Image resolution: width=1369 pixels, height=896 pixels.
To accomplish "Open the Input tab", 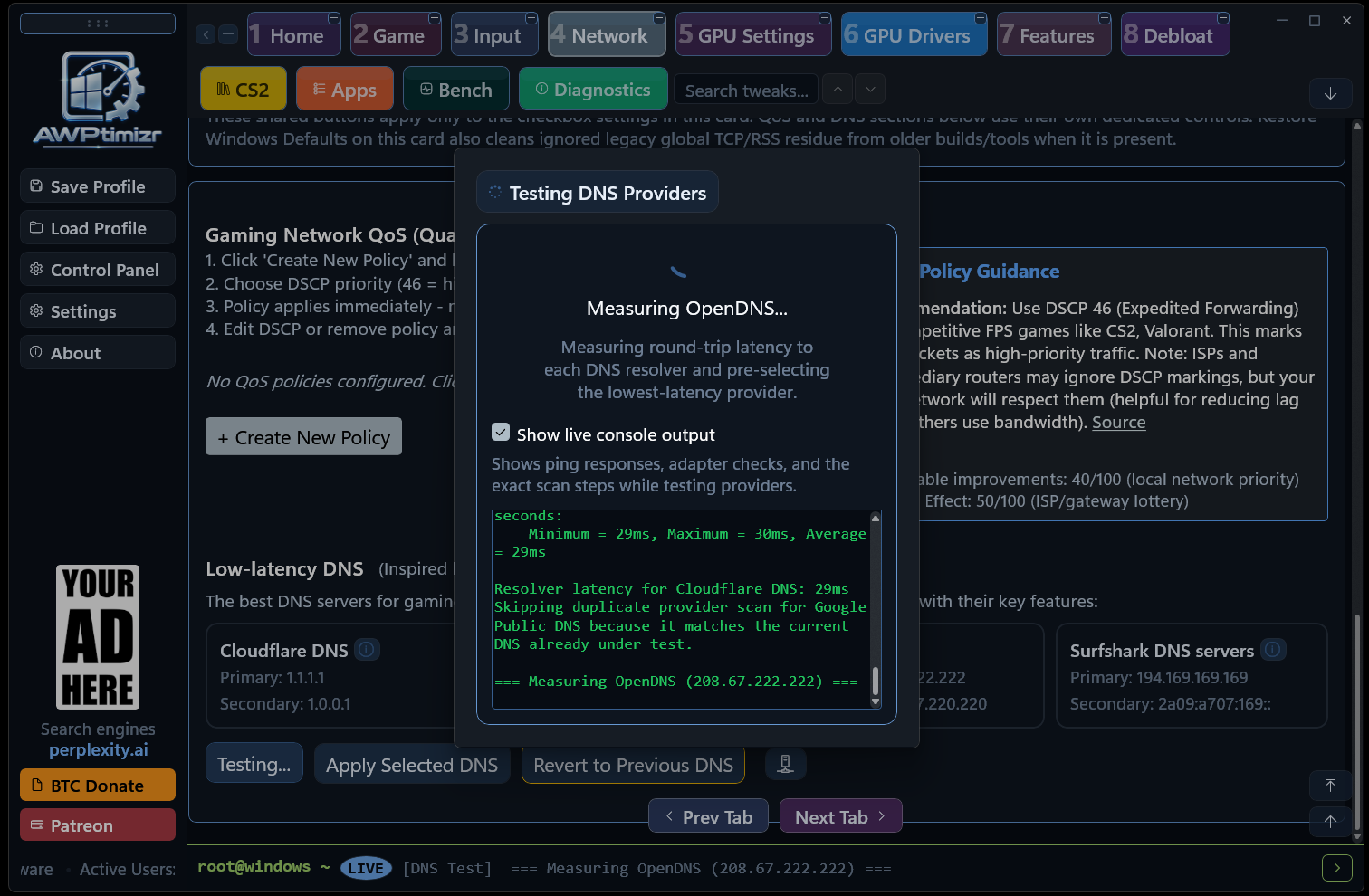I will click(x=494, y=34).
